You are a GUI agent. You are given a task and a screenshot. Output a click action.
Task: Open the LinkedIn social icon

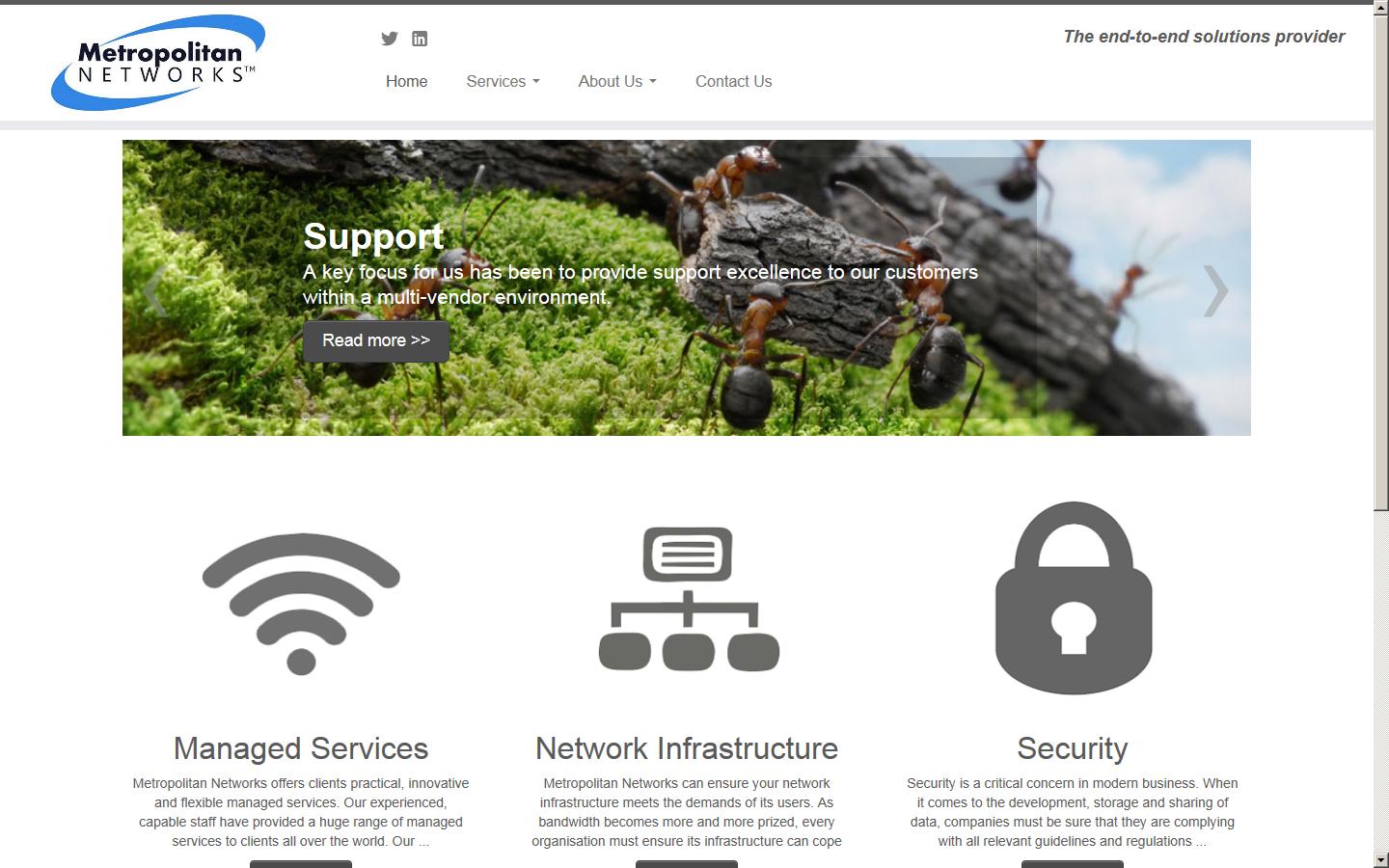420,39
